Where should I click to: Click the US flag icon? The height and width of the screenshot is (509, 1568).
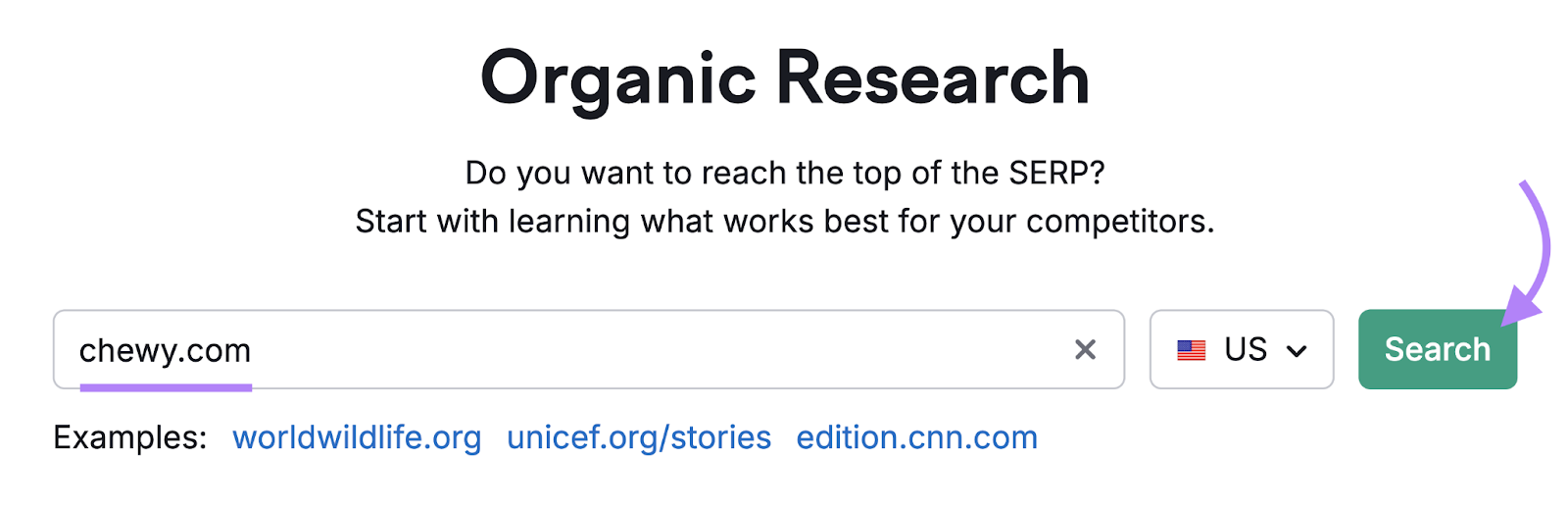pyautogui.click(x=1191, y=350)
